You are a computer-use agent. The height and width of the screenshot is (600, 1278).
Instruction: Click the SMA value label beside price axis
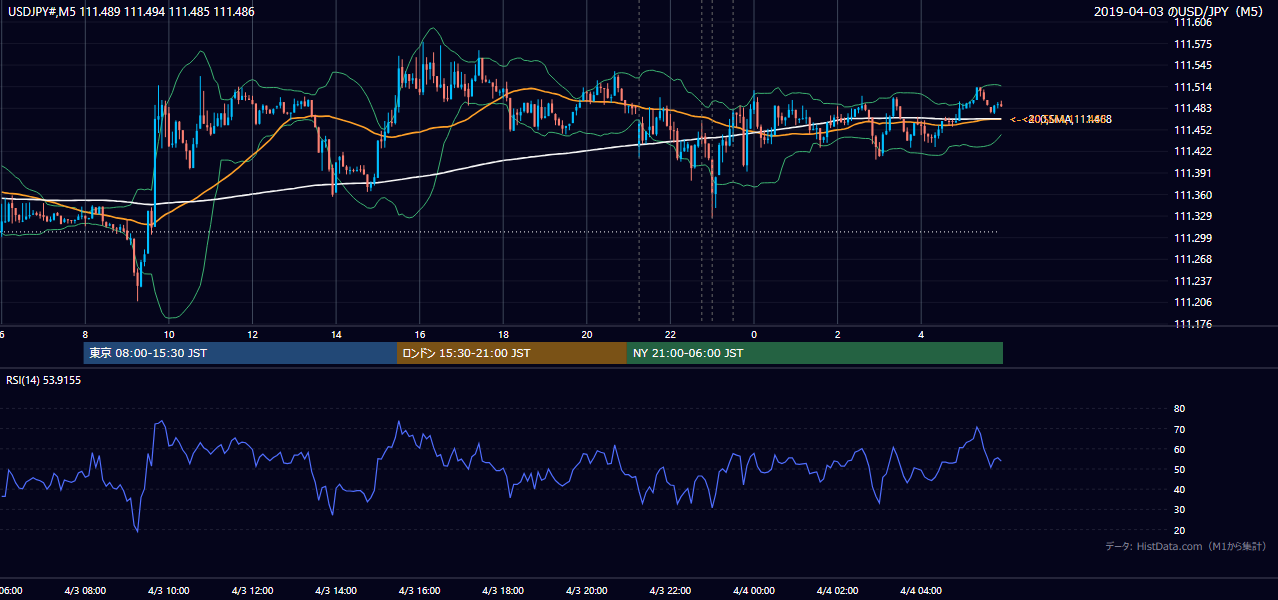click(x=1060, y=119)
